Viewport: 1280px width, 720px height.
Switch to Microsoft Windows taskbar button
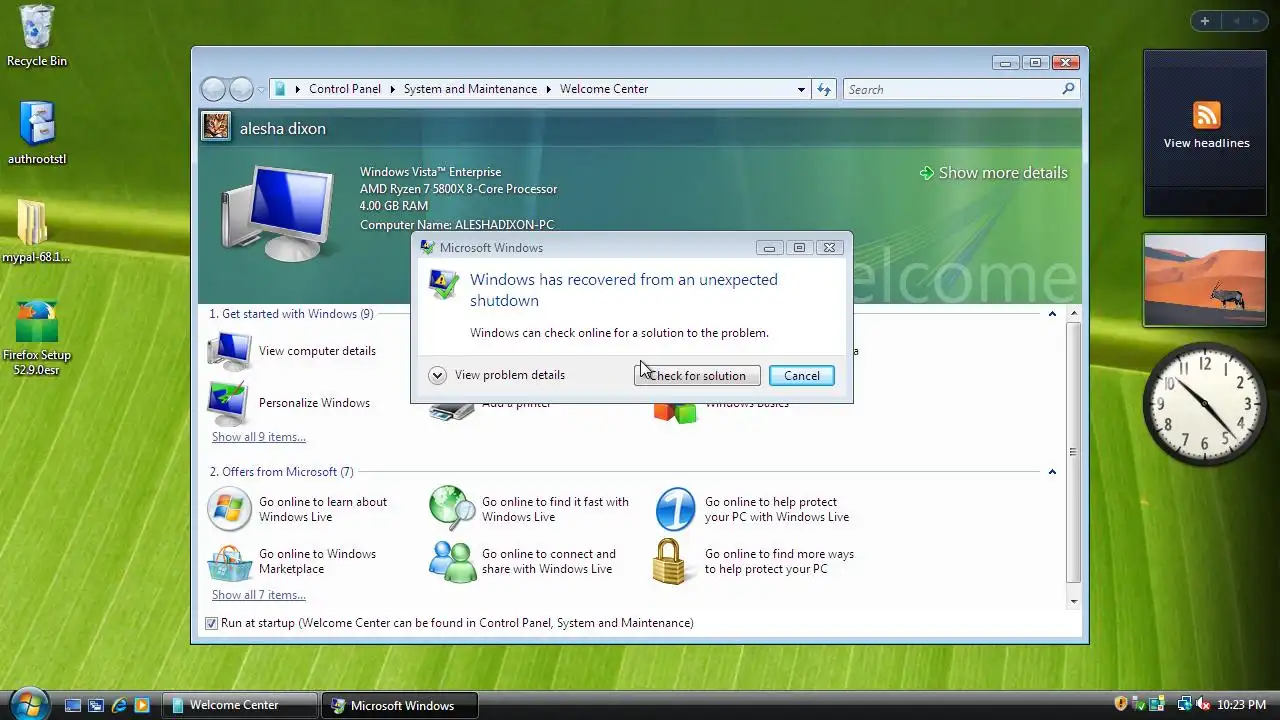[x=400, y=705]
